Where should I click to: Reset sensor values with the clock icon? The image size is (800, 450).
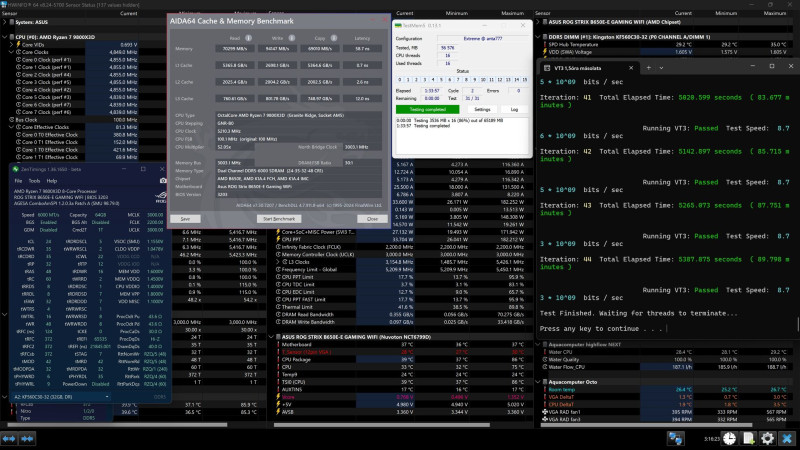(x=729, y=438)
